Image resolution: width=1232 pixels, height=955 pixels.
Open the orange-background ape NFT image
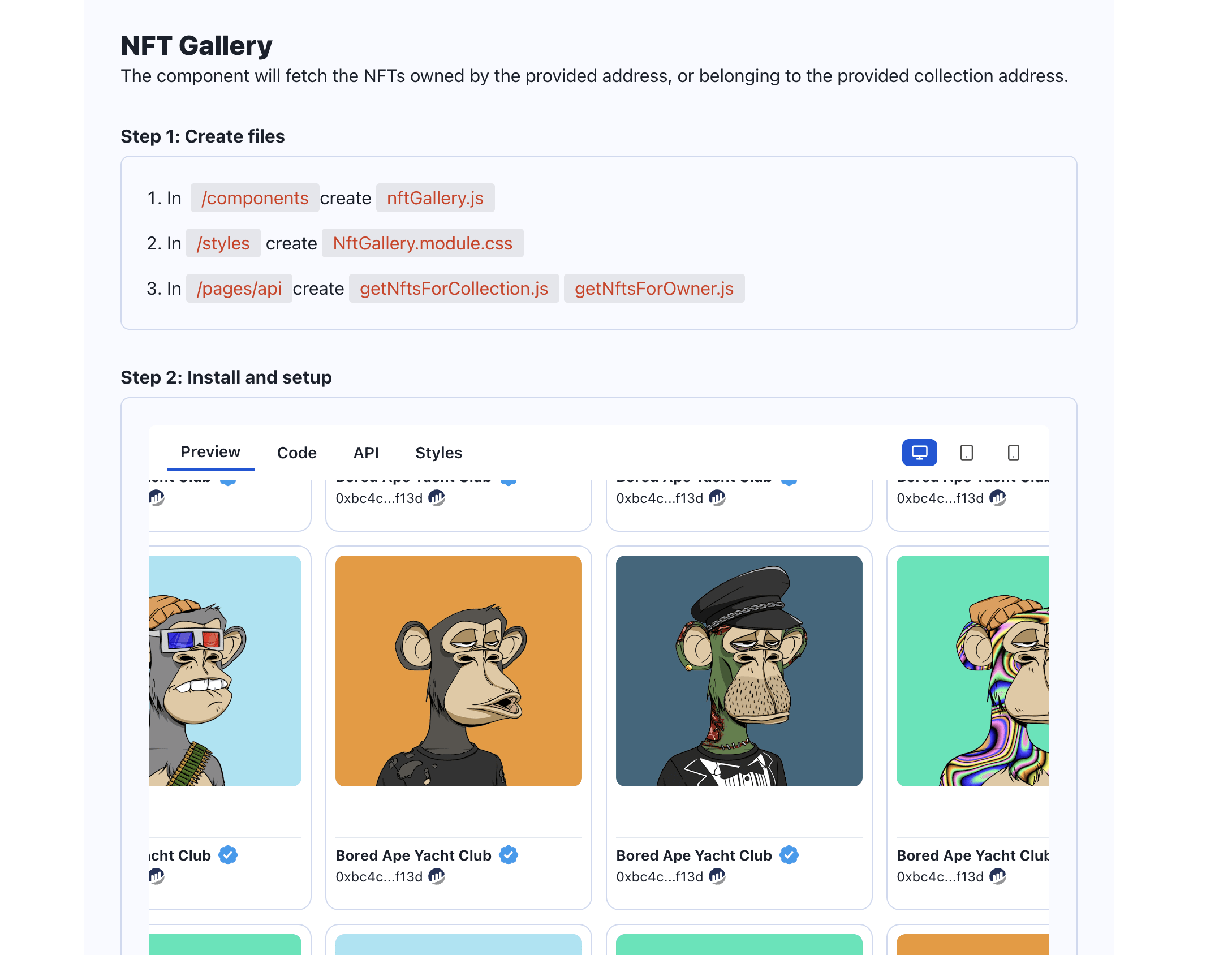point(459,671)
